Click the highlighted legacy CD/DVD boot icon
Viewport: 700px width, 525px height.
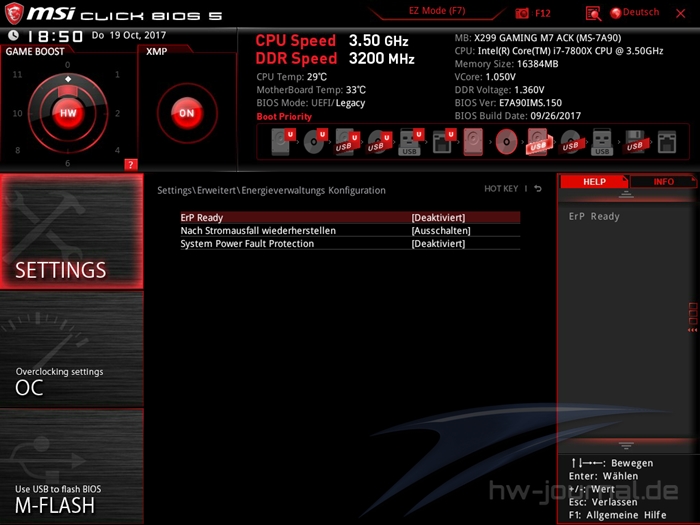point(506,142)
